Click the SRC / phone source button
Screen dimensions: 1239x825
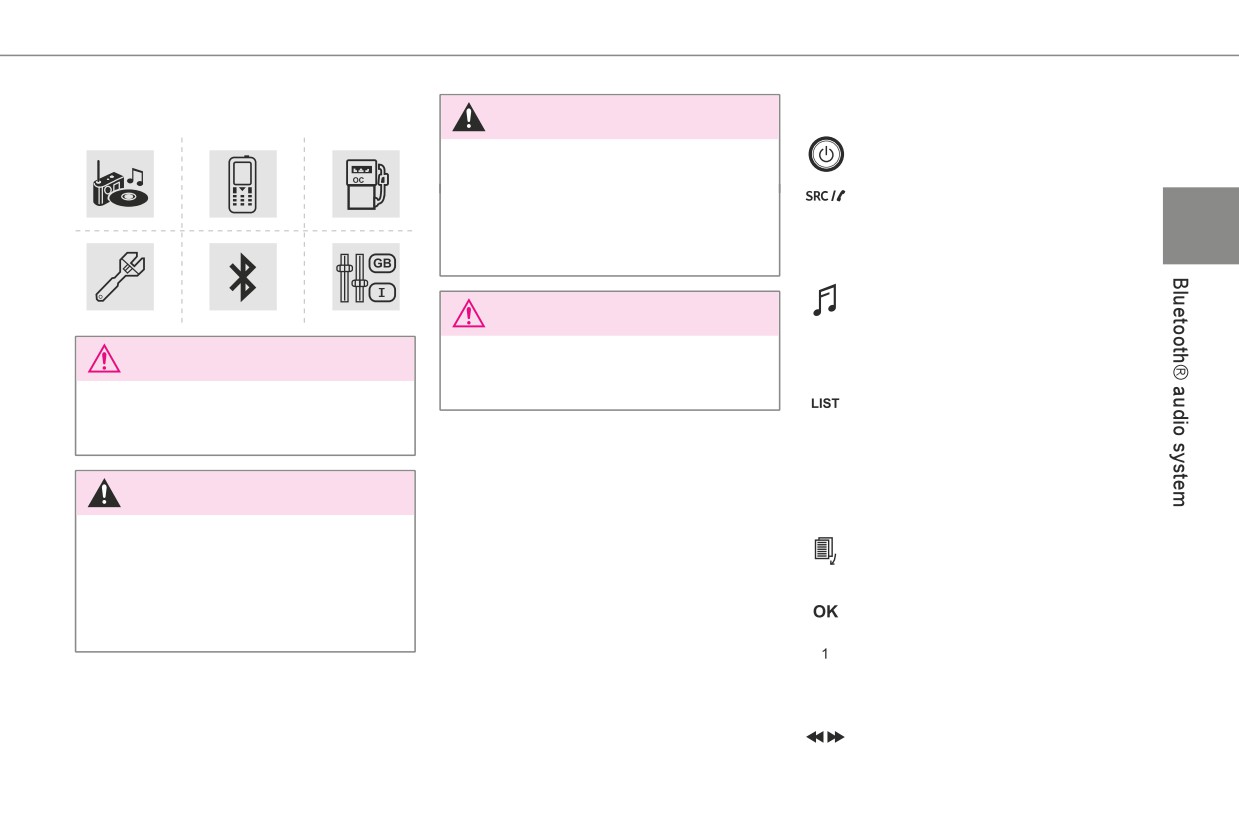click(825, 196)
